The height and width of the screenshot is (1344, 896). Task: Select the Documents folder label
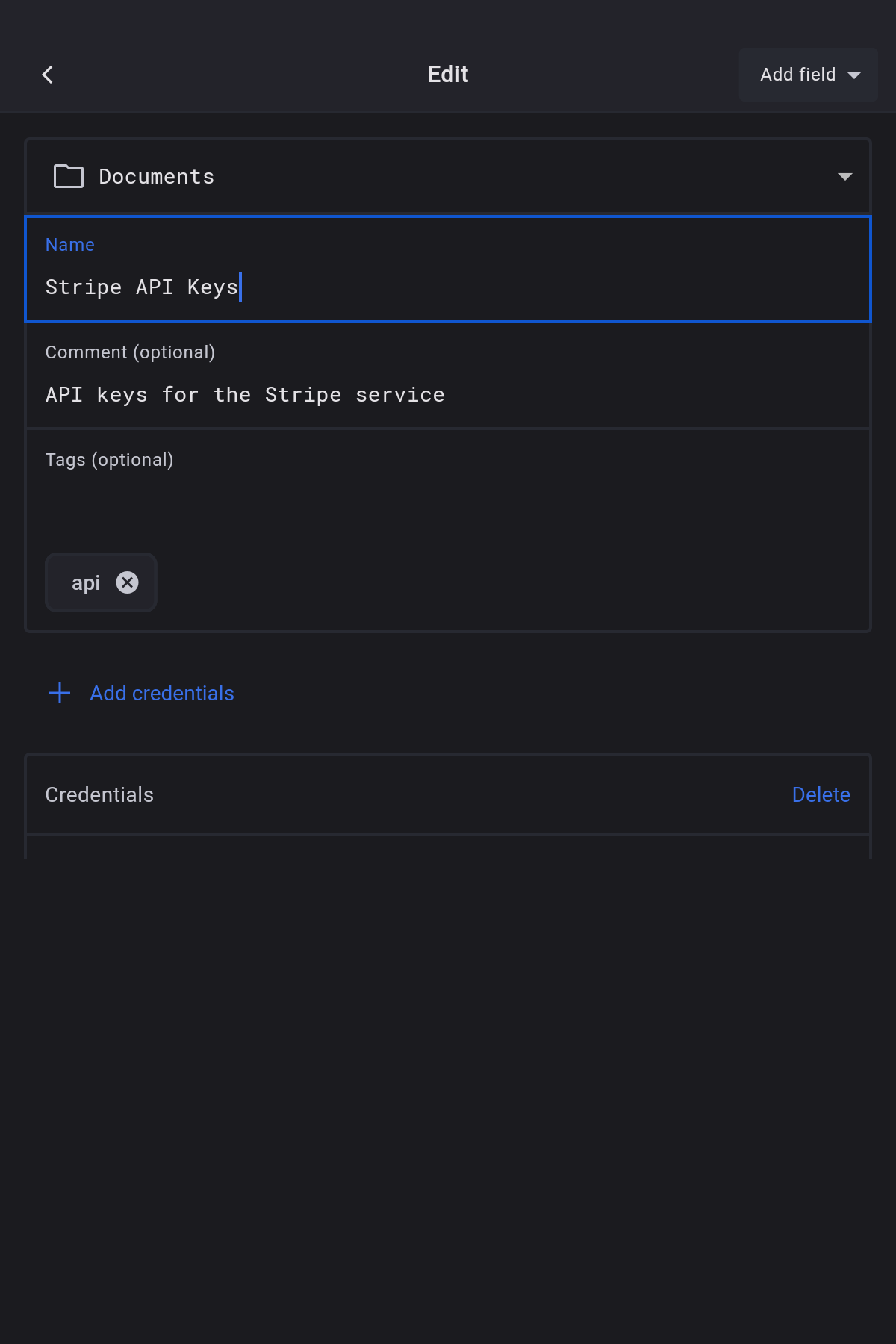156,177
